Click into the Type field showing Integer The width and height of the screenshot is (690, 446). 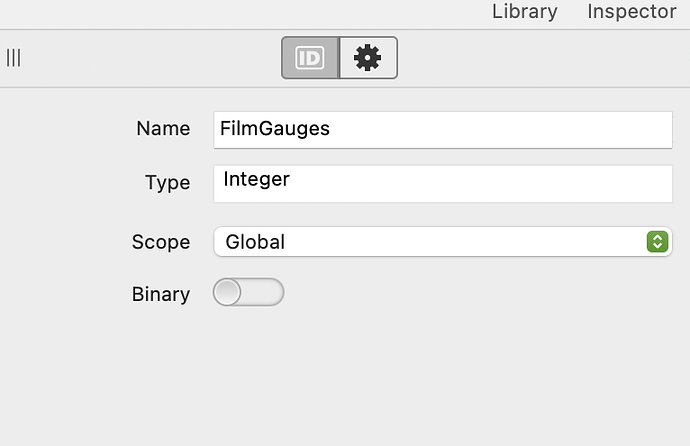pyautogui.click(x=443, y=184)
